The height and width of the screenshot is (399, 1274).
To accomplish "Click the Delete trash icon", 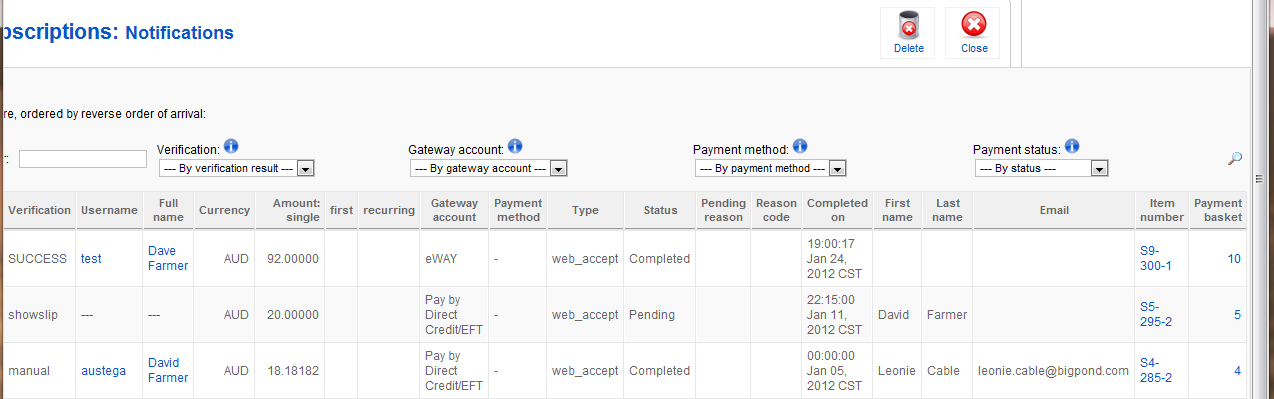I will click(x=908, y=24).
